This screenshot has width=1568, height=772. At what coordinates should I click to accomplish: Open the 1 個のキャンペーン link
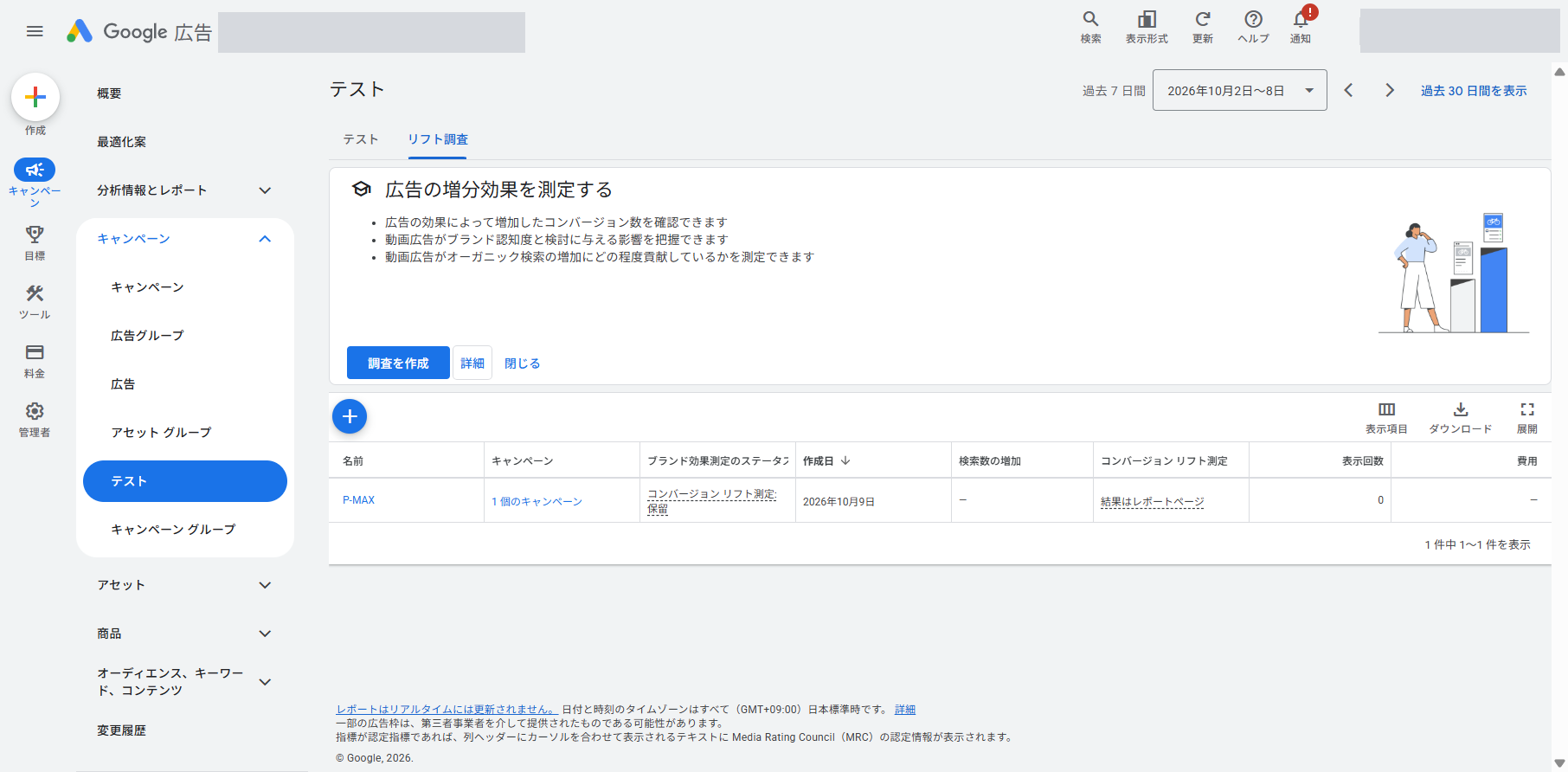pyautogui.click(x=537, y=502)
